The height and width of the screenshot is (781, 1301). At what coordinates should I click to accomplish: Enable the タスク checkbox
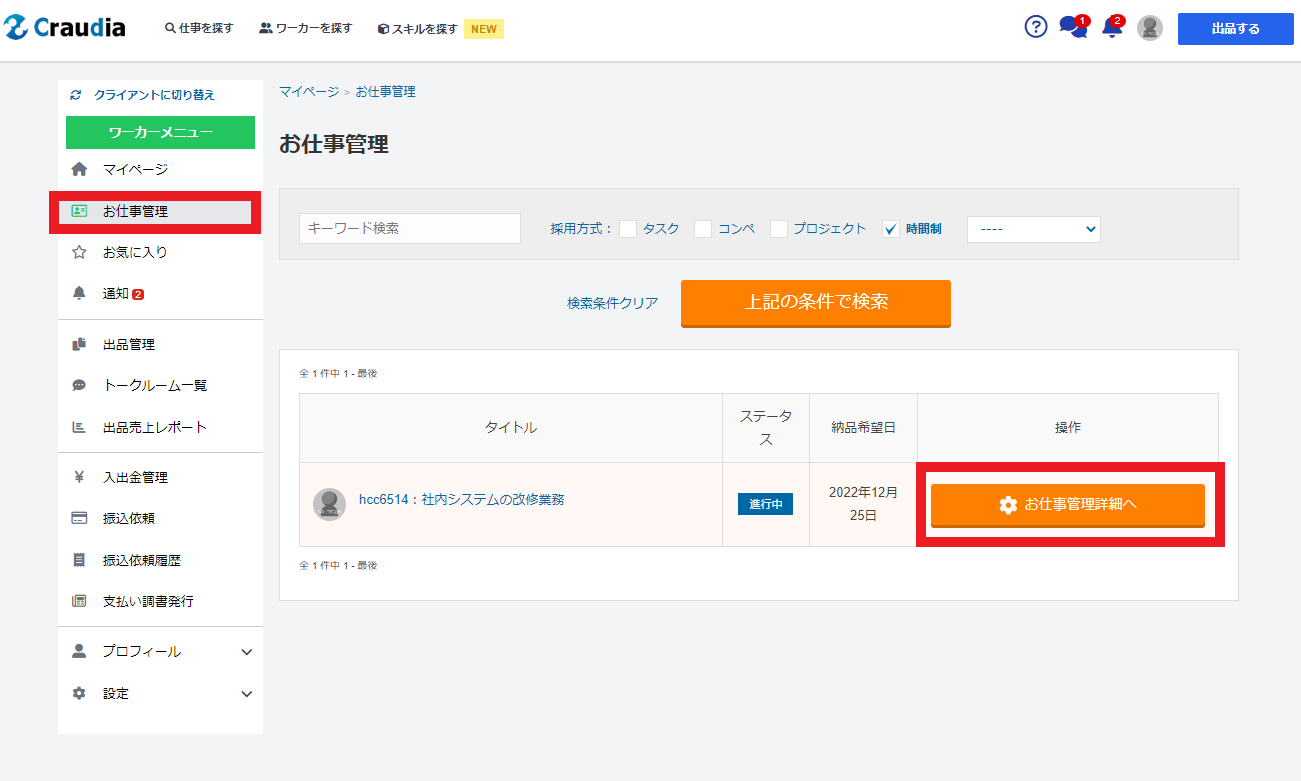628,229
